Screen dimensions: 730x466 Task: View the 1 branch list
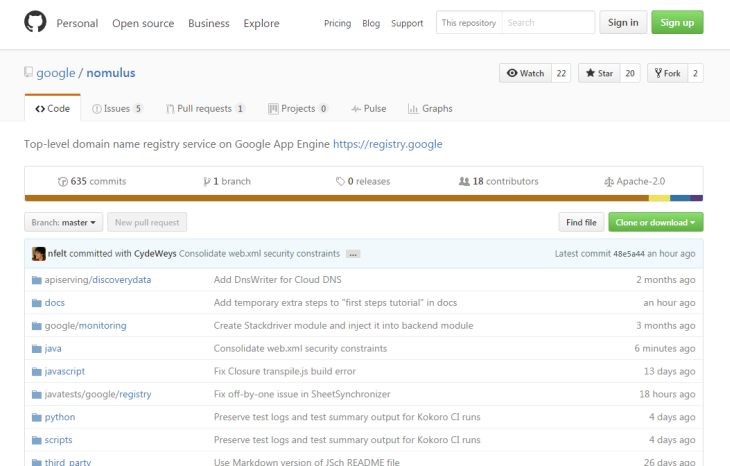227,181
